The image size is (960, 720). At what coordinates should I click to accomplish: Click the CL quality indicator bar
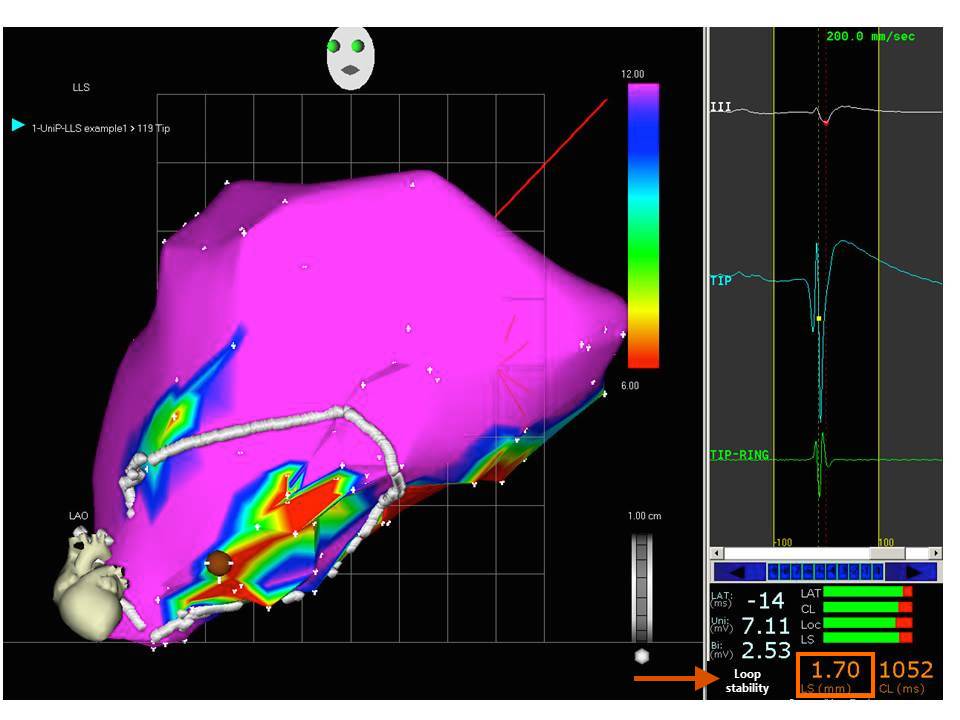[868, 607]
